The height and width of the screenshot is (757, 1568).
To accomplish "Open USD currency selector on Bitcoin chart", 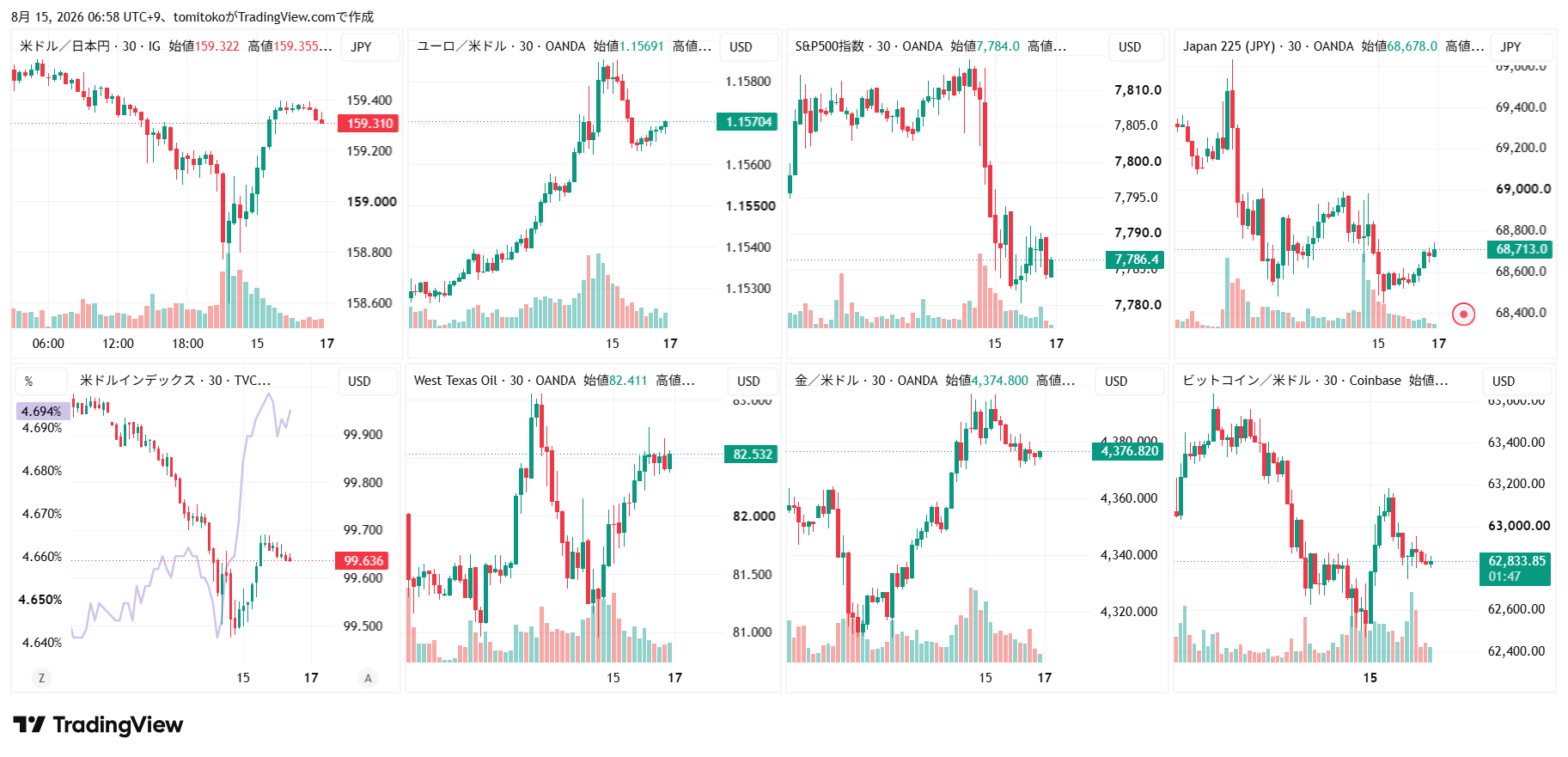I will point(1516,382).
